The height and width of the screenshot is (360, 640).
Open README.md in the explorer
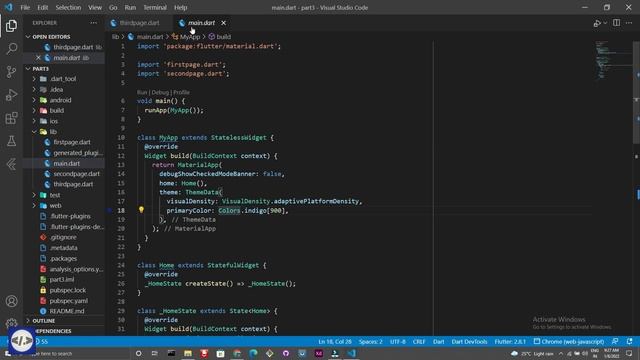[x=67, y=311]
